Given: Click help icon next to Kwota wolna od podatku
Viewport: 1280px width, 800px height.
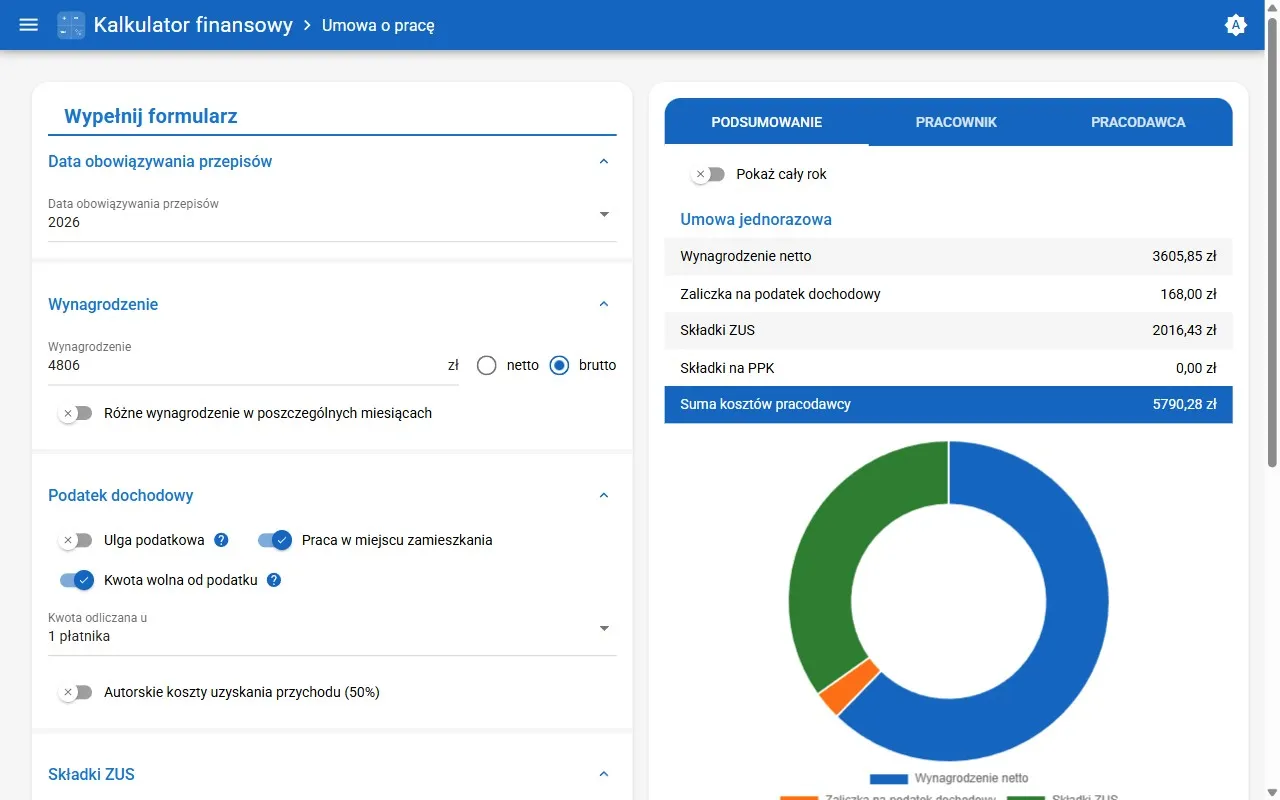Looking at the screenshot, I should click(x=274, y=580).
